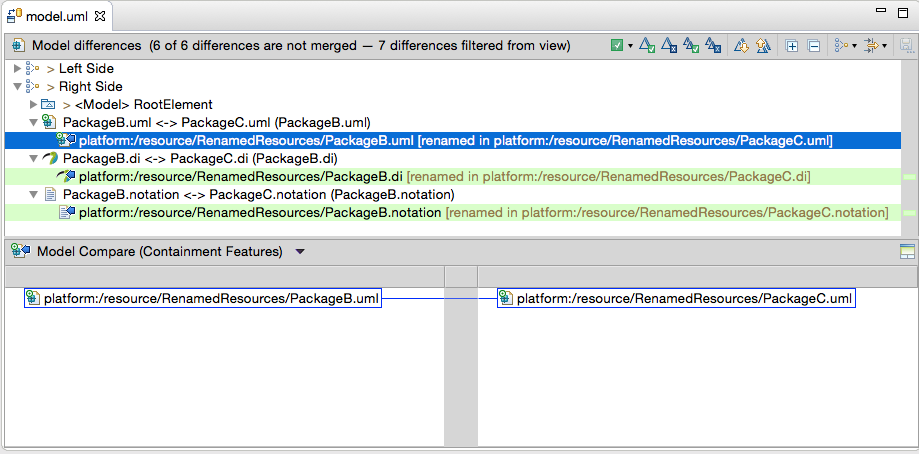Click the Reject single change toolbar icon
The image size is (919, 454).
[x=670, y=46]
